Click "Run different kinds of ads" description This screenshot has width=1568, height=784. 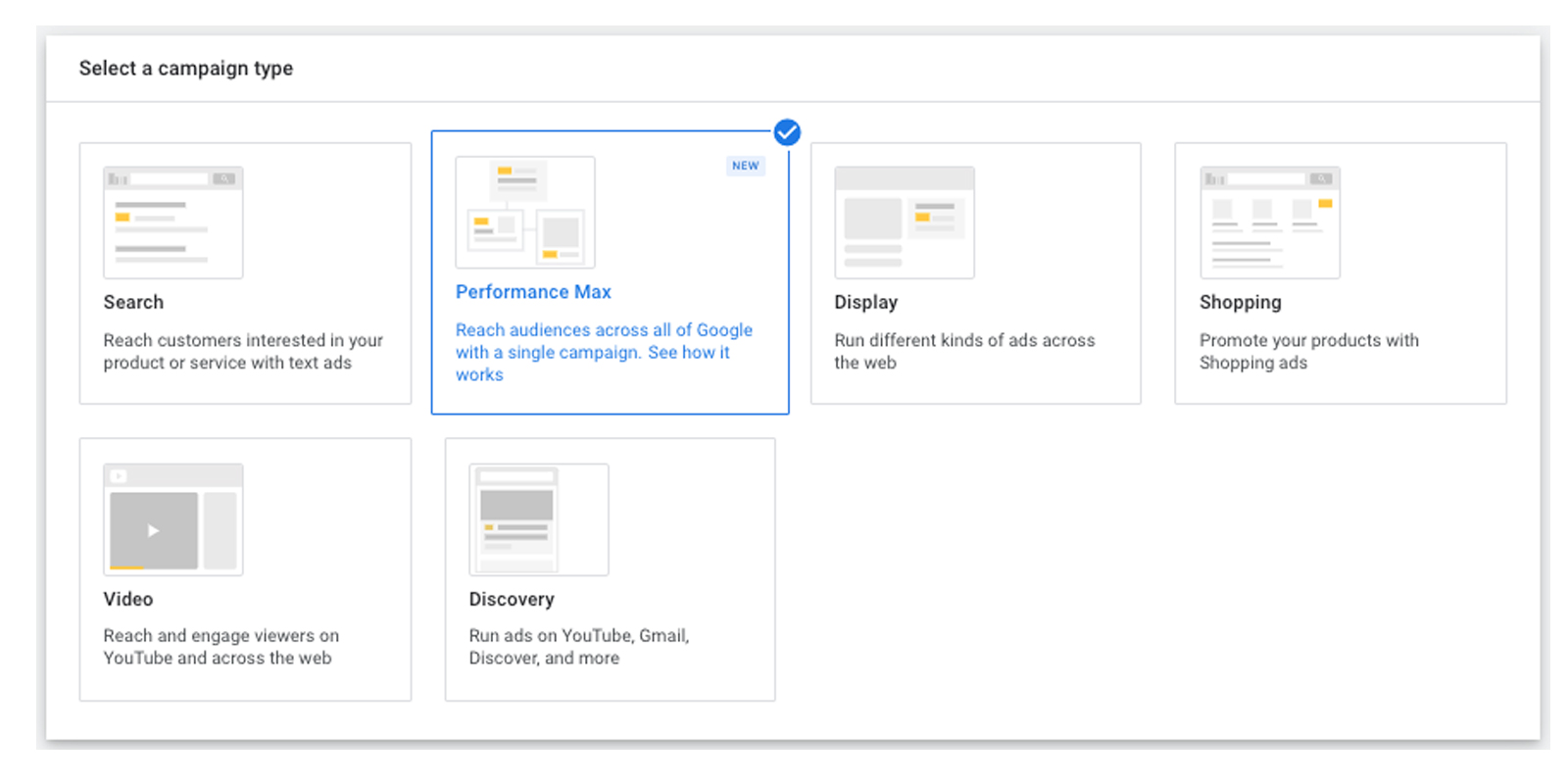(963, 351)
